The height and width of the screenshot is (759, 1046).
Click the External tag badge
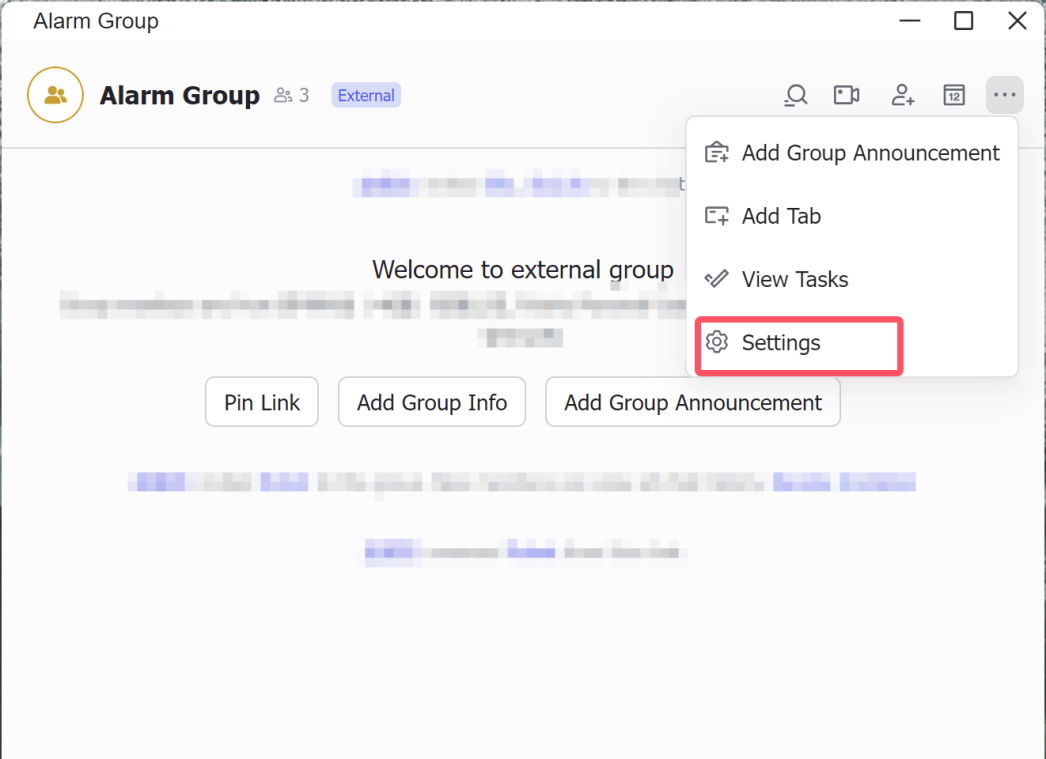[366, 96]
